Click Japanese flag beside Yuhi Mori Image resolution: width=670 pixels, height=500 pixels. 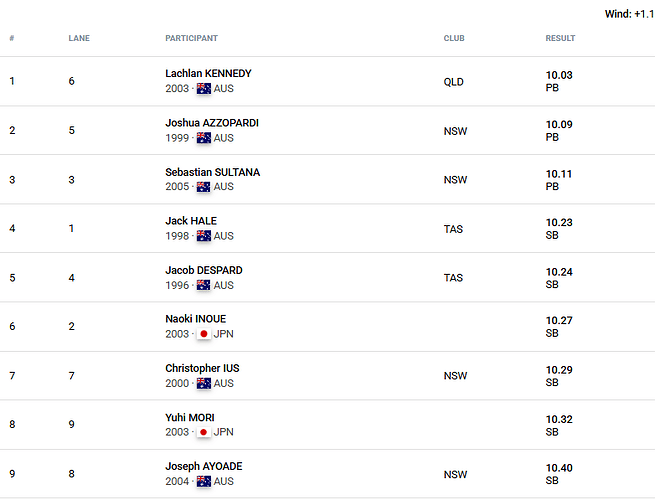pyautogui.click(x=204, y=432)
